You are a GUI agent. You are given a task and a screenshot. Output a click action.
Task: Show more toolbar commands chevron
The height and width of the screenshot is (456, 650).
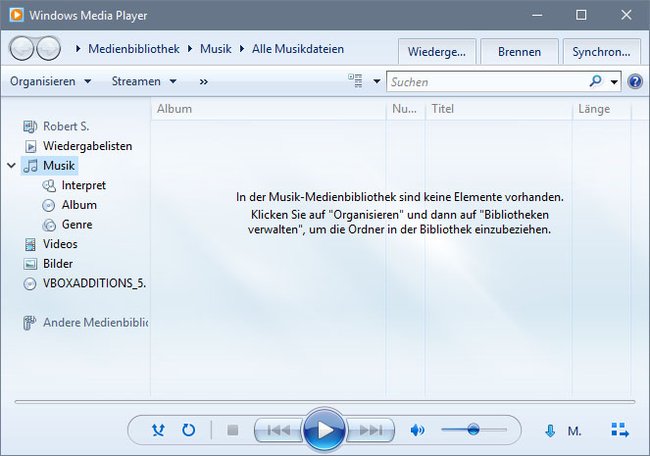point(204,82)
